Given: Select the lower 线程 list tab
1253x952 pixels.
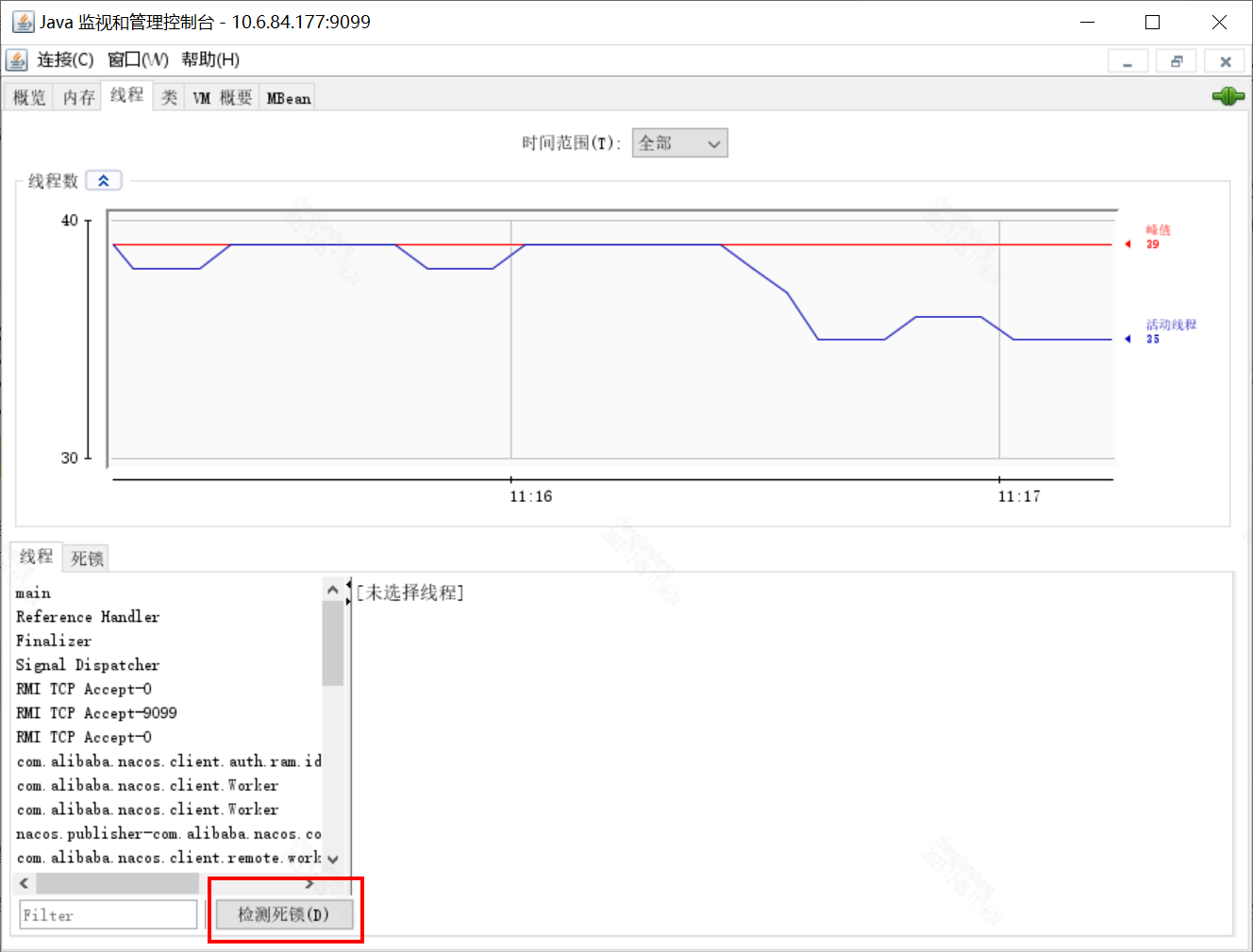Looking at the screenshot, I should pos(37,557).
